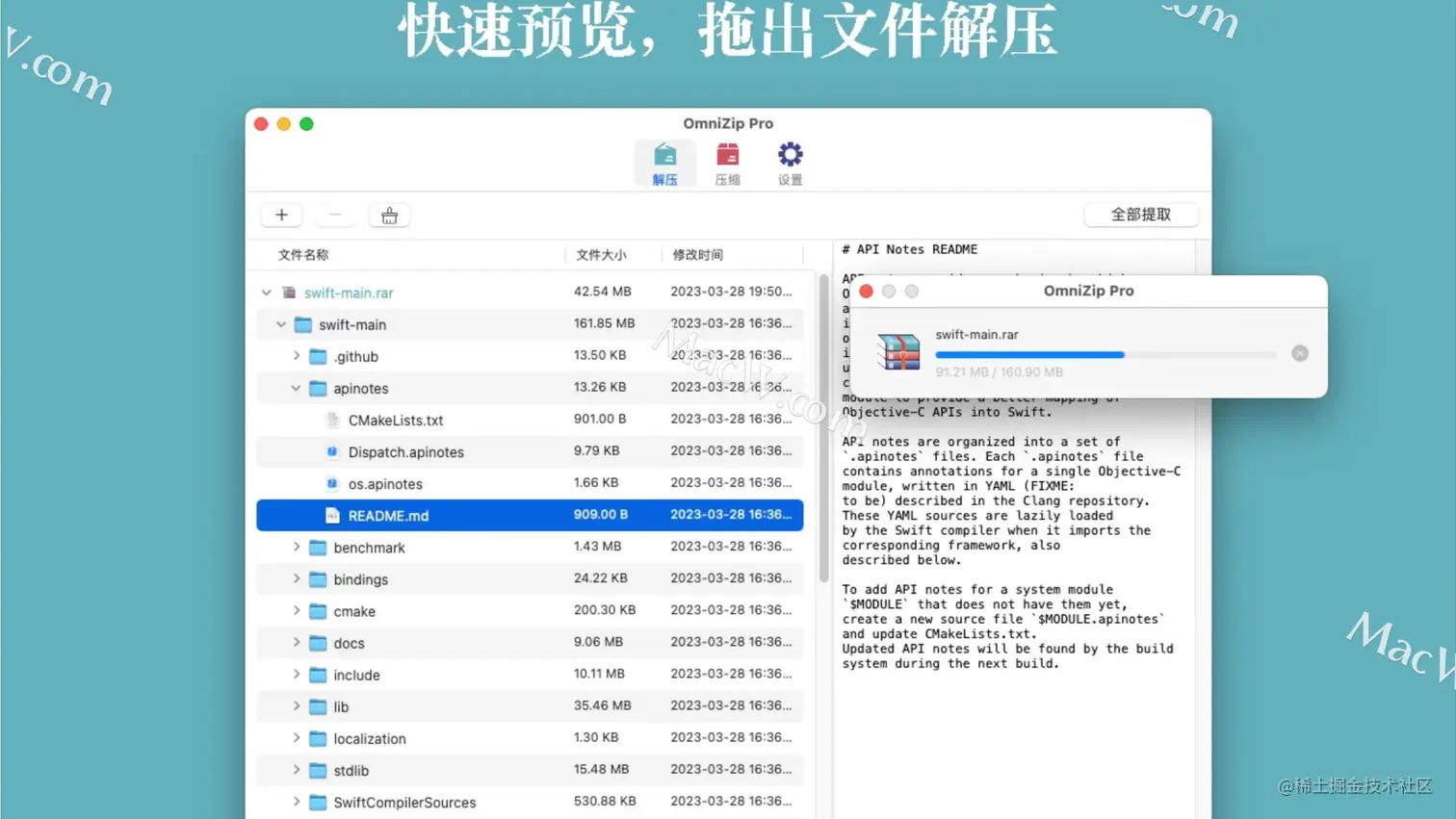The image size is (1456, 819).
Task: Expand the lib folder chevron
Action: click(x=296, y=705)
